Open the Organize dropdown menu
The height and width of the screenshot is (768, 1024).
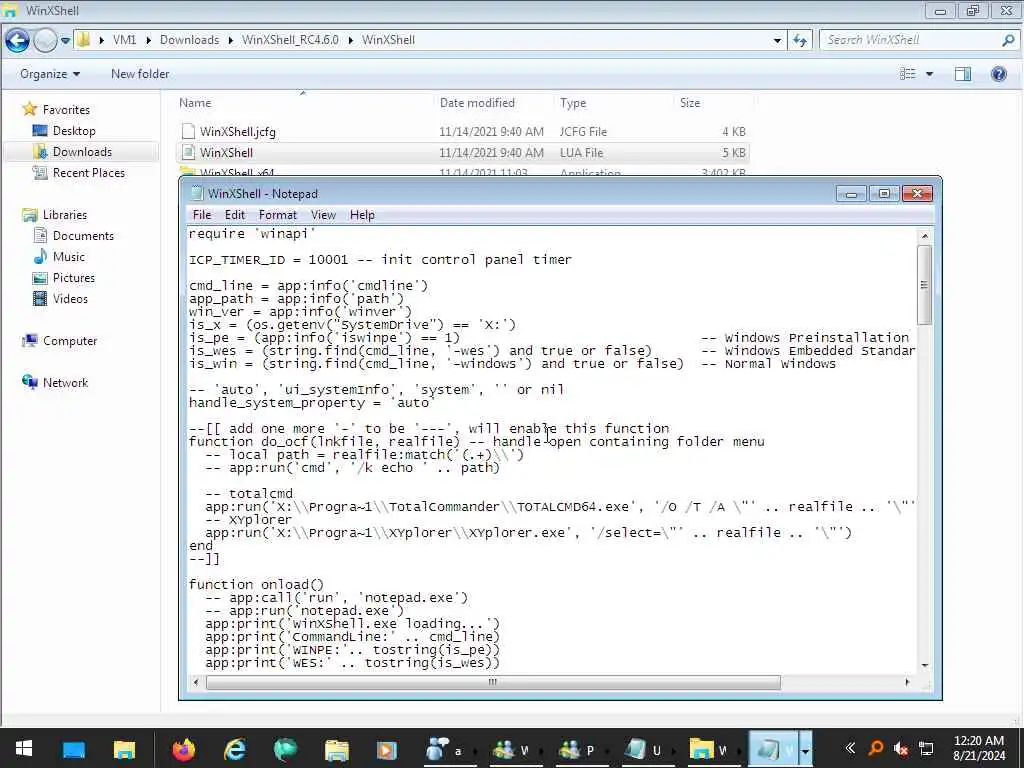click(50, 74)
